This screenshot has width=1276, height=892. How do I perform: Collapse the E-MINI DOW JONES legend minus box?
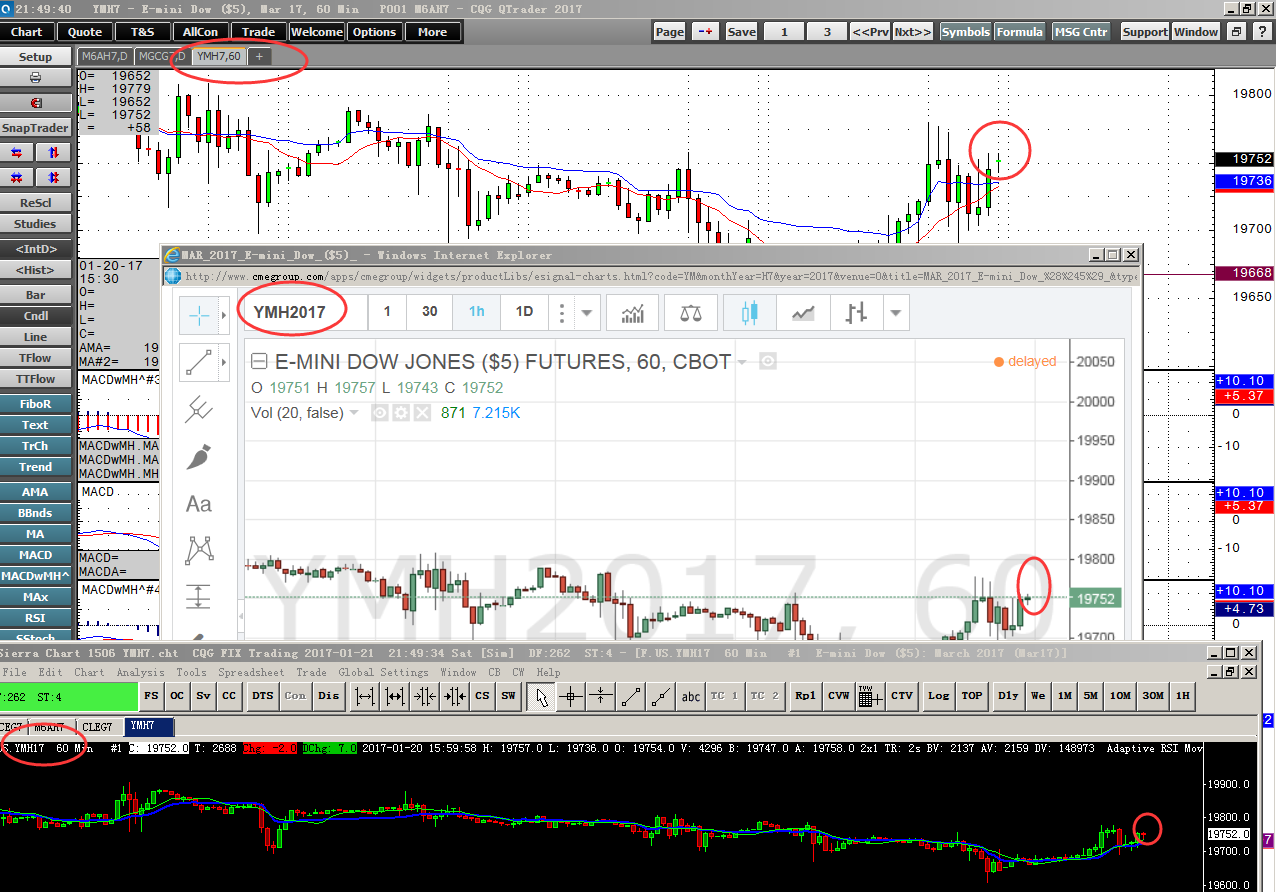pyautogui.click(x=259, y=362)
